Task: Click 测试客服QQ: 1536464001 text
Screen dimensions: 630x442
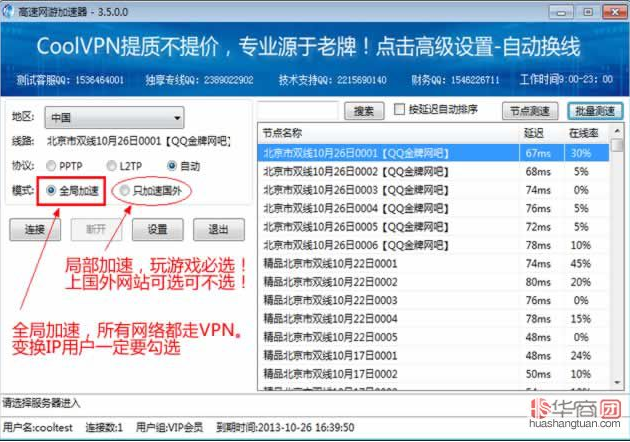Action: point(70,80)
